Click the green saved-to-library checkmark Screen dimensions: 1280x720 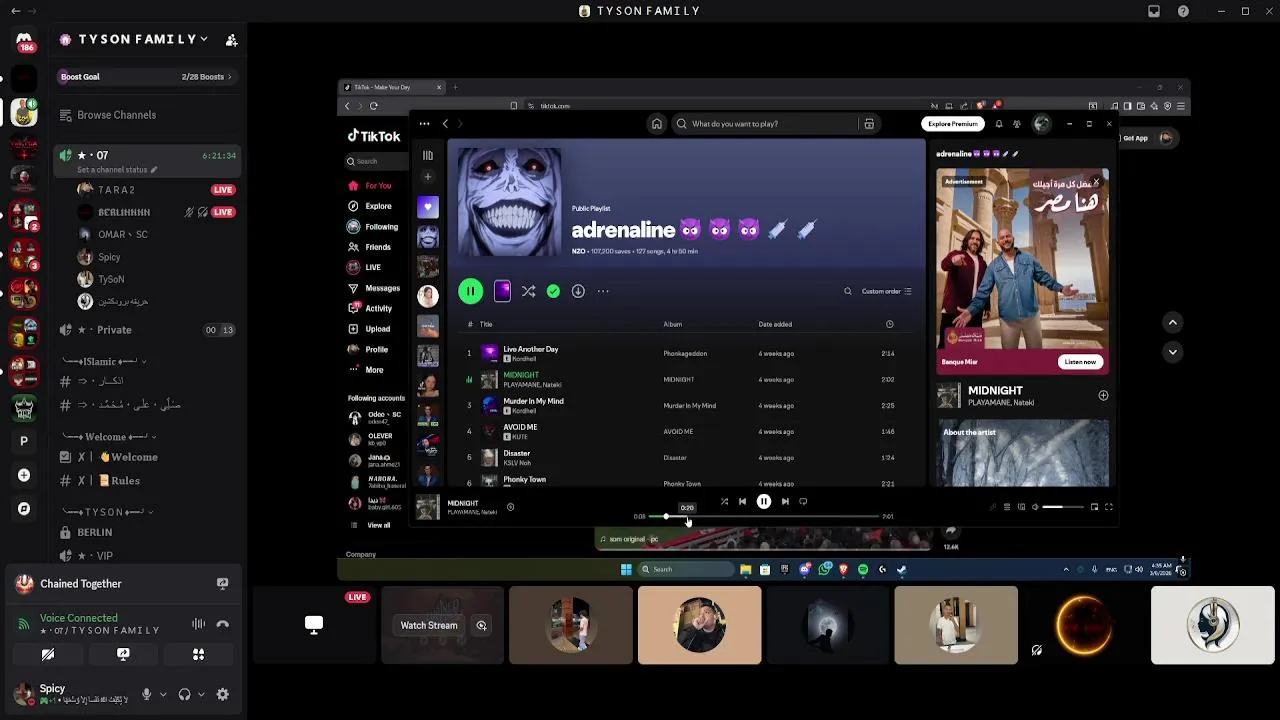pyautogui.click(x=553, y=291)
